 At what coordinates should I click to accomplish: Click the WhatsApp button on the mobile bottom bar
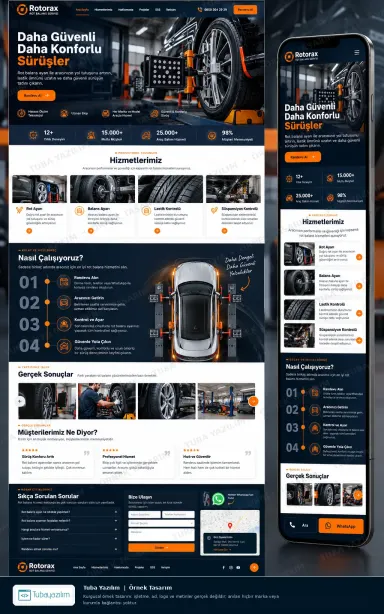pos(341,526)
